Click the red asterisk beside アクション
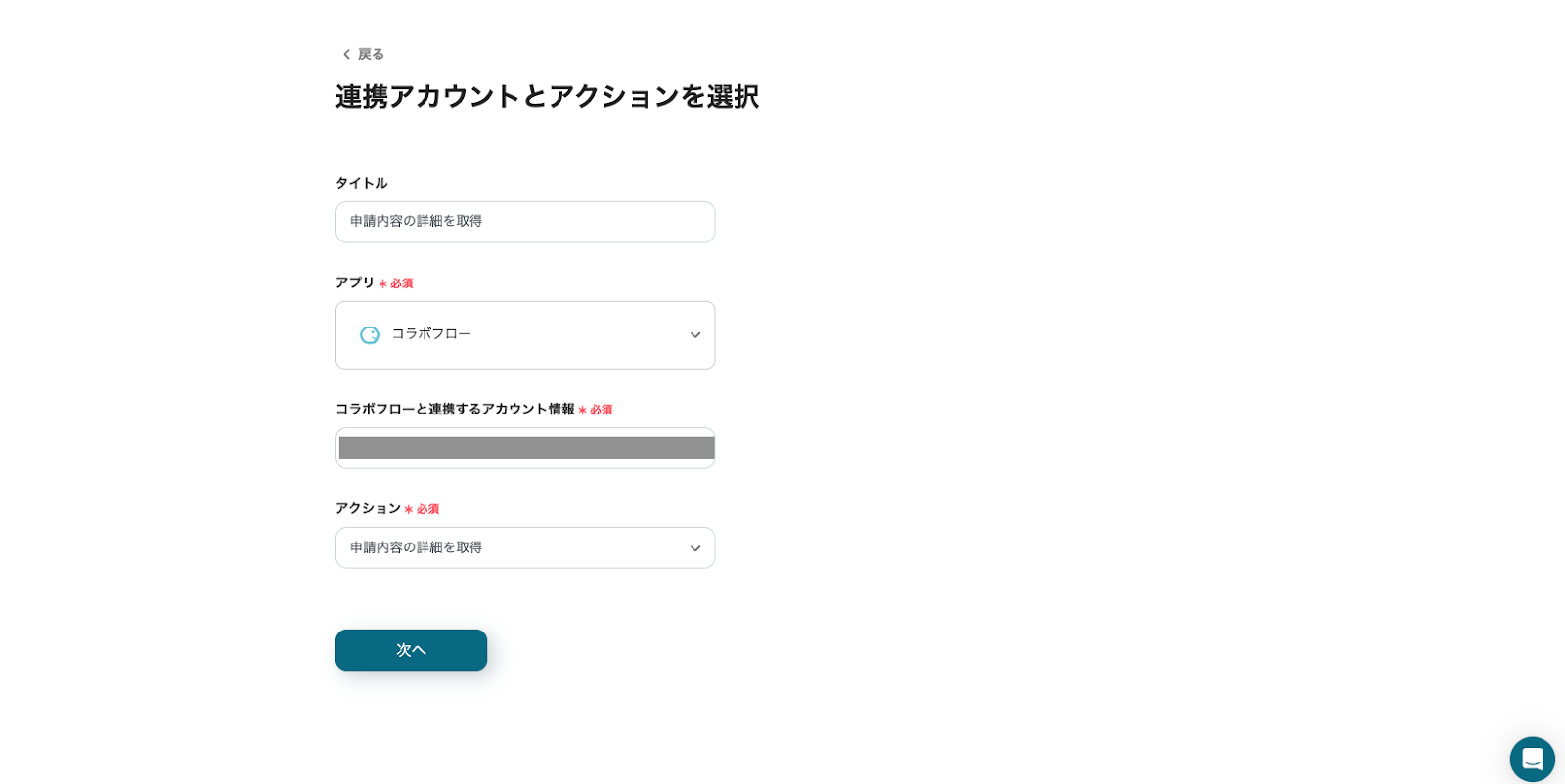Viewport: 1565px width, 784px height. click(x=409, y=509)
